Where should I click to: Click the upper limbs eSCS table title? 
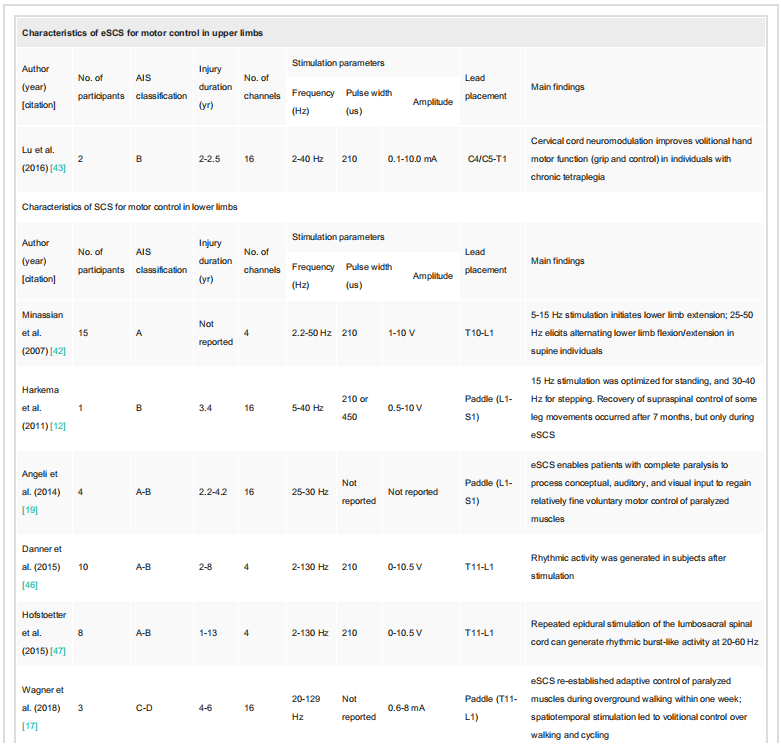pyautogui.click(x=142, y=33)
